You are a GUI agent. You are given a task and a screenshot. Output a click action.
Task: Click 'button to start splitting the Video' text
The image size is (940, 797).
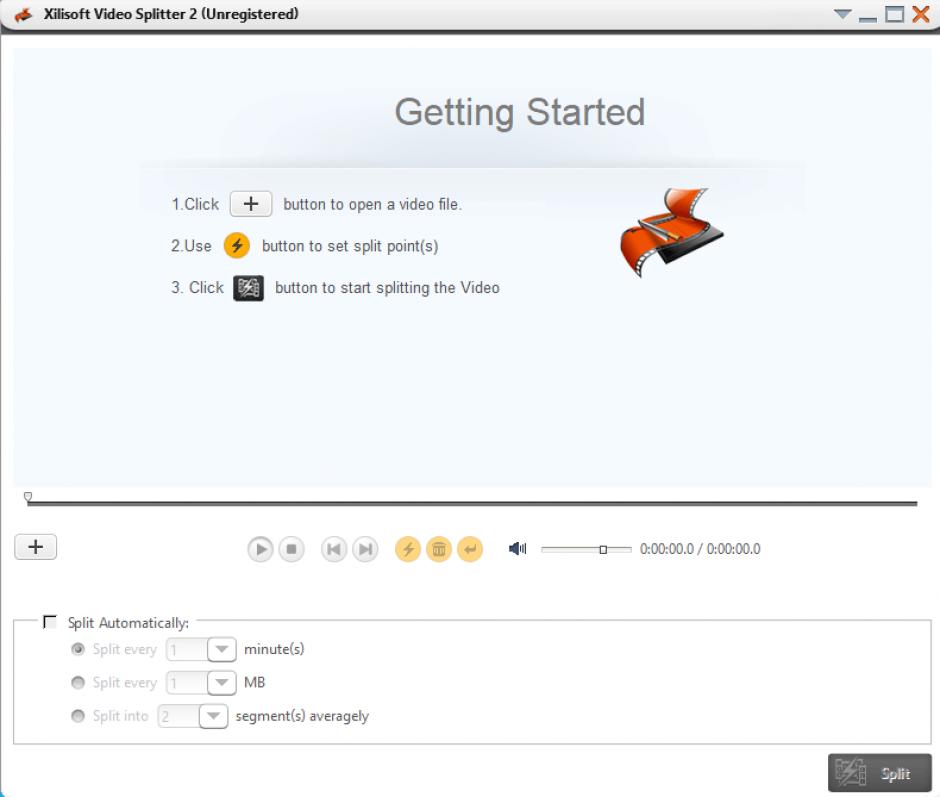click(387, 288)
